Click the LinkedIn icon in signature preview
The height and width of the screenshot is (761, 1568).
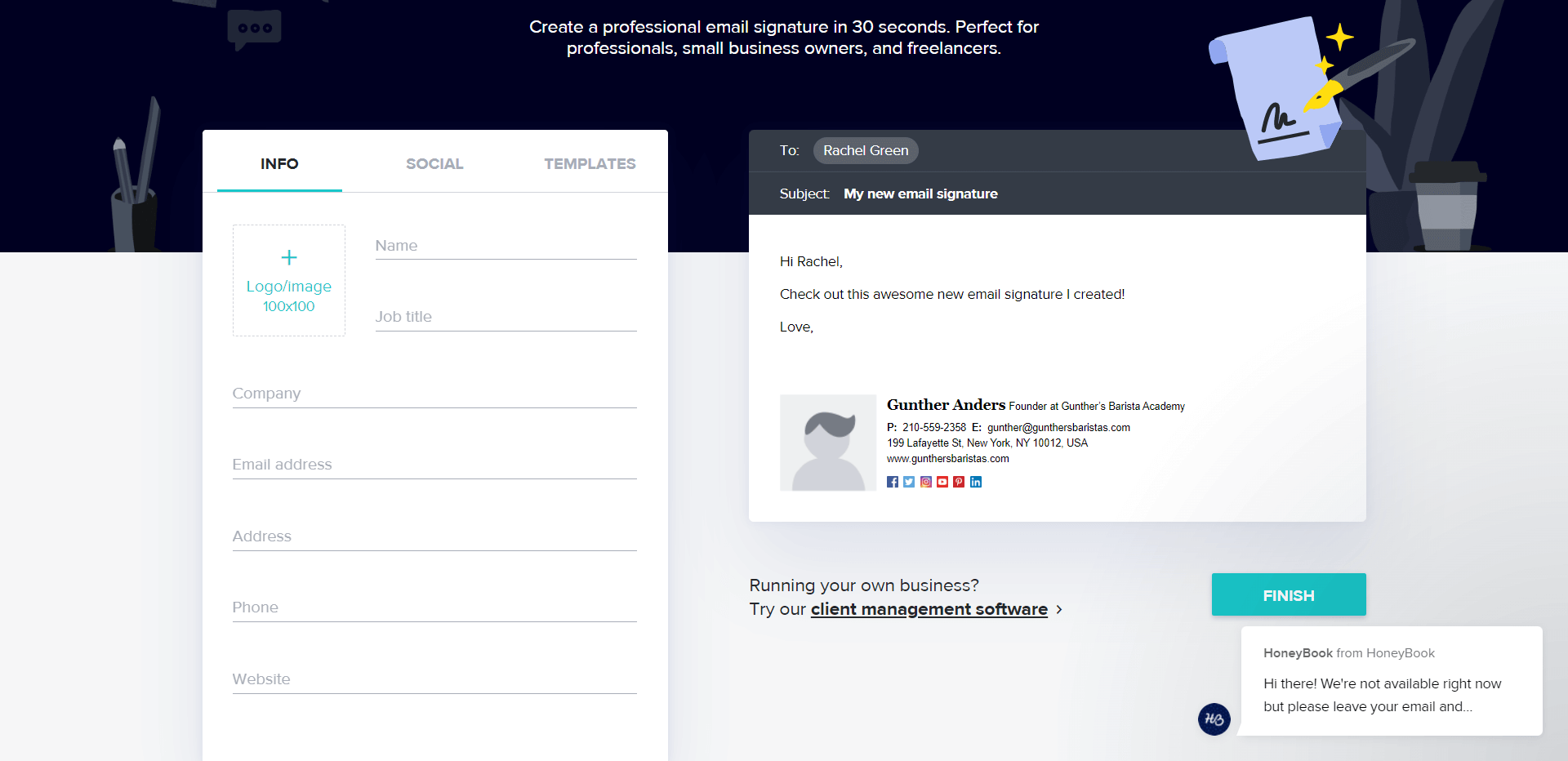(x=976, y=482)
